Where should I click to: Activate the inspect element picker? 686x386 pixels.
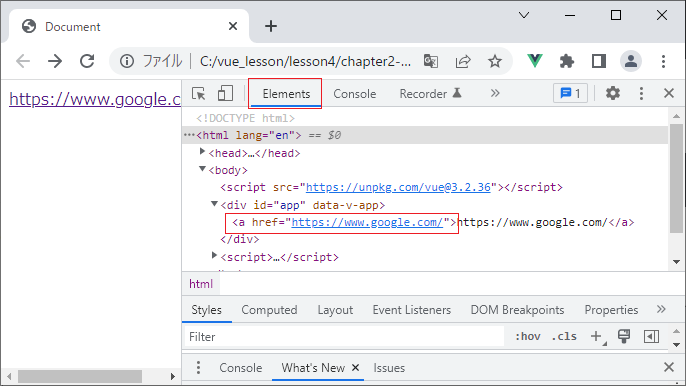pos(199,94)
